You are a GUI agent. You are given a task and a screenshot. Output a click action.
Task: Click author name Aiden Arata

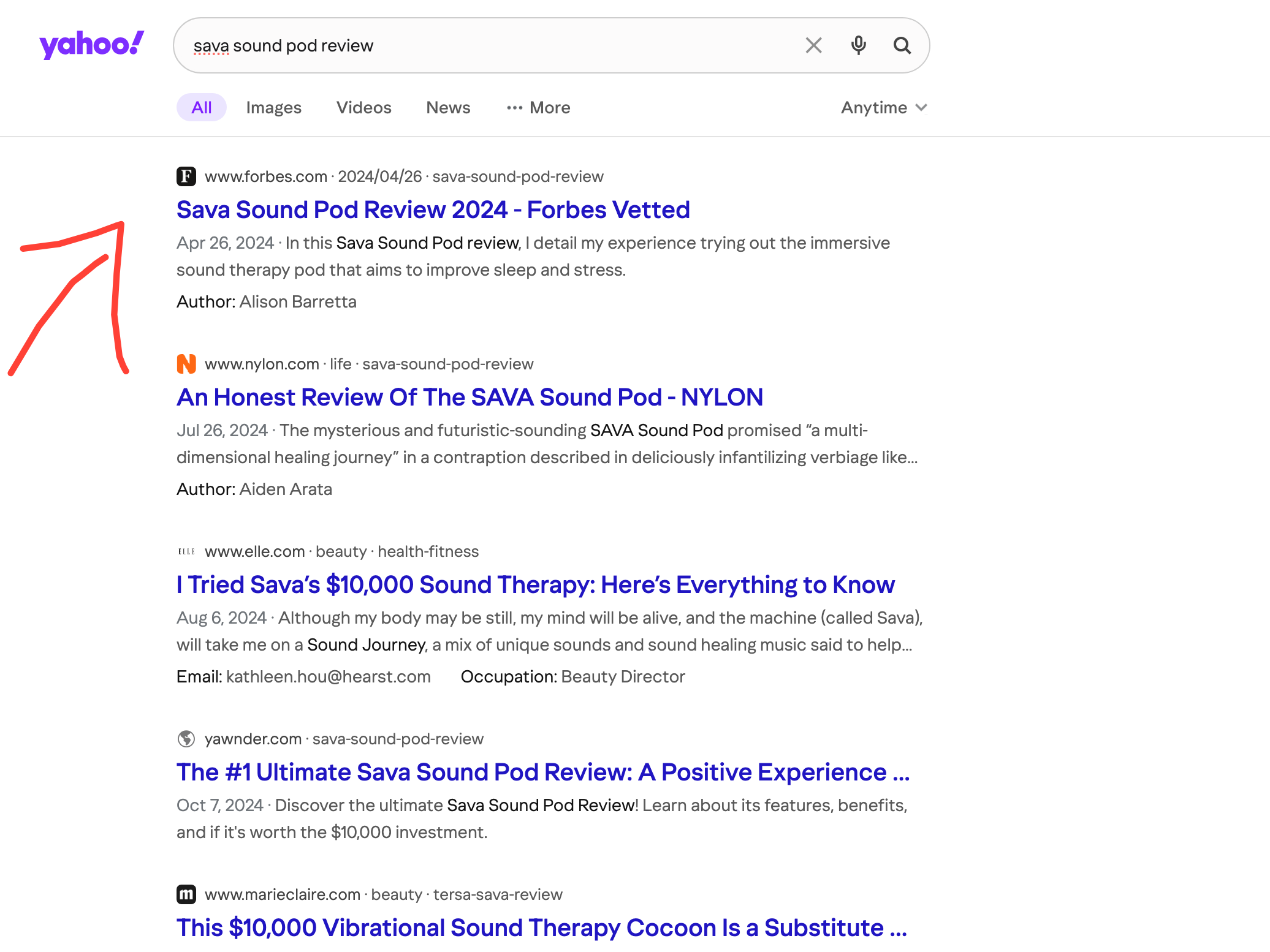click(x=286, y=489)
